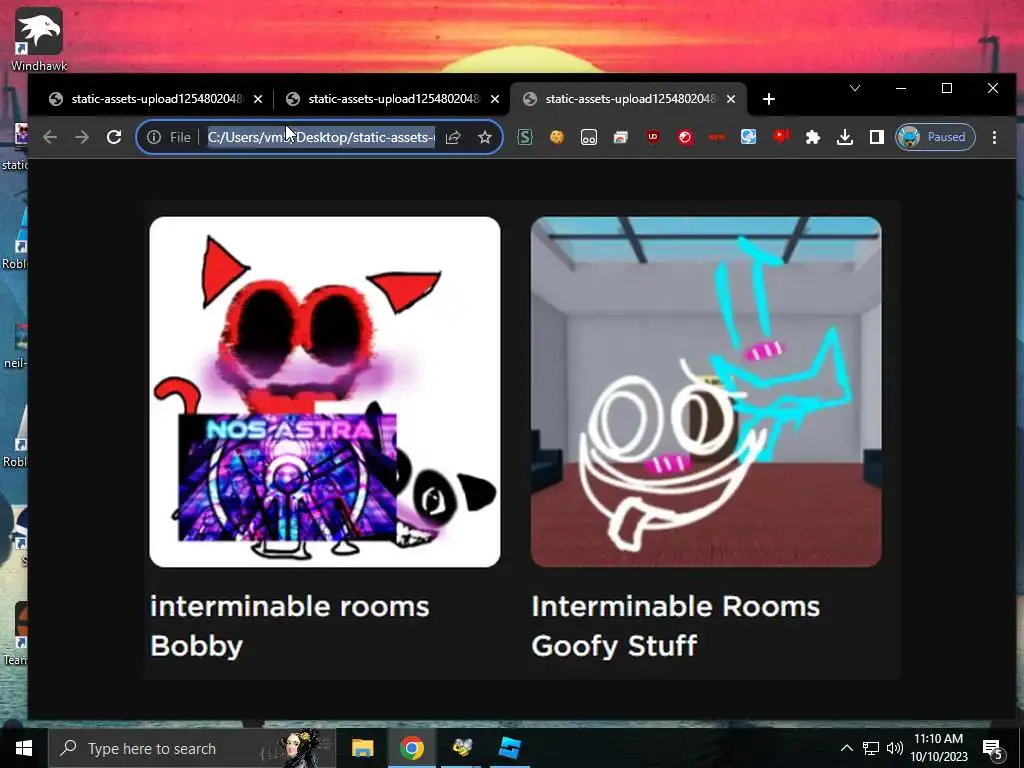The height and width of the screenshot is (768, 1024).
Task: Go forward with the forward arrow
Action: (x=82, y=137)
